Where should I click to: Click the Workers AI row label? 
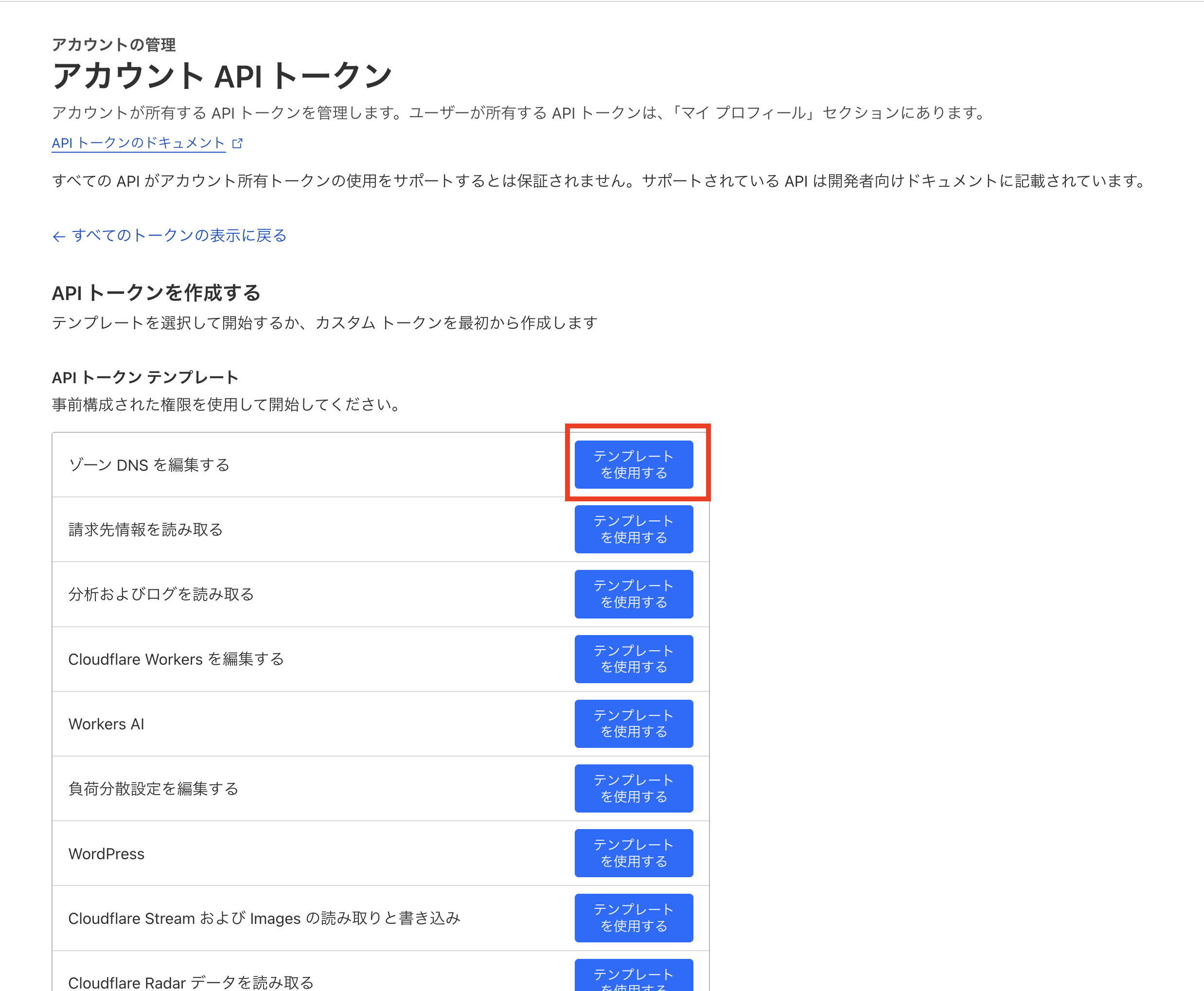(x=106, y=724)
